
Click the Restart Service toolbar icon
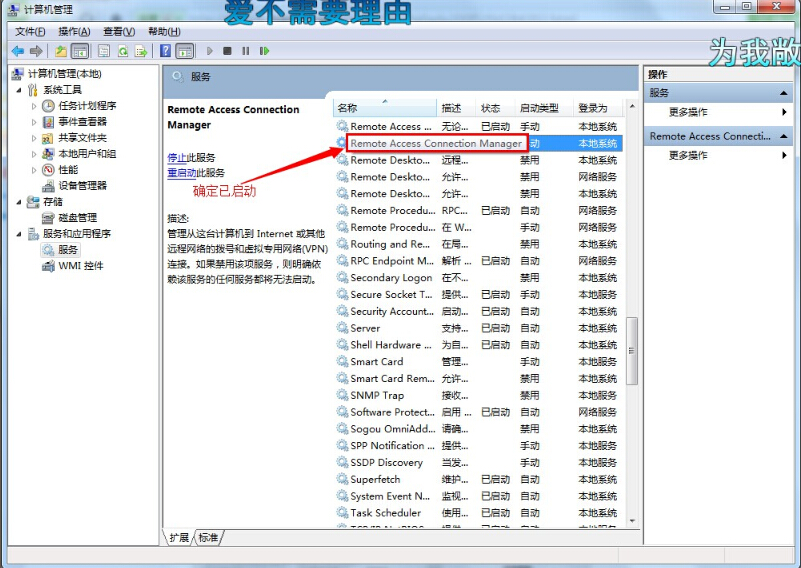pyautogui.click(x=263, y=51)
